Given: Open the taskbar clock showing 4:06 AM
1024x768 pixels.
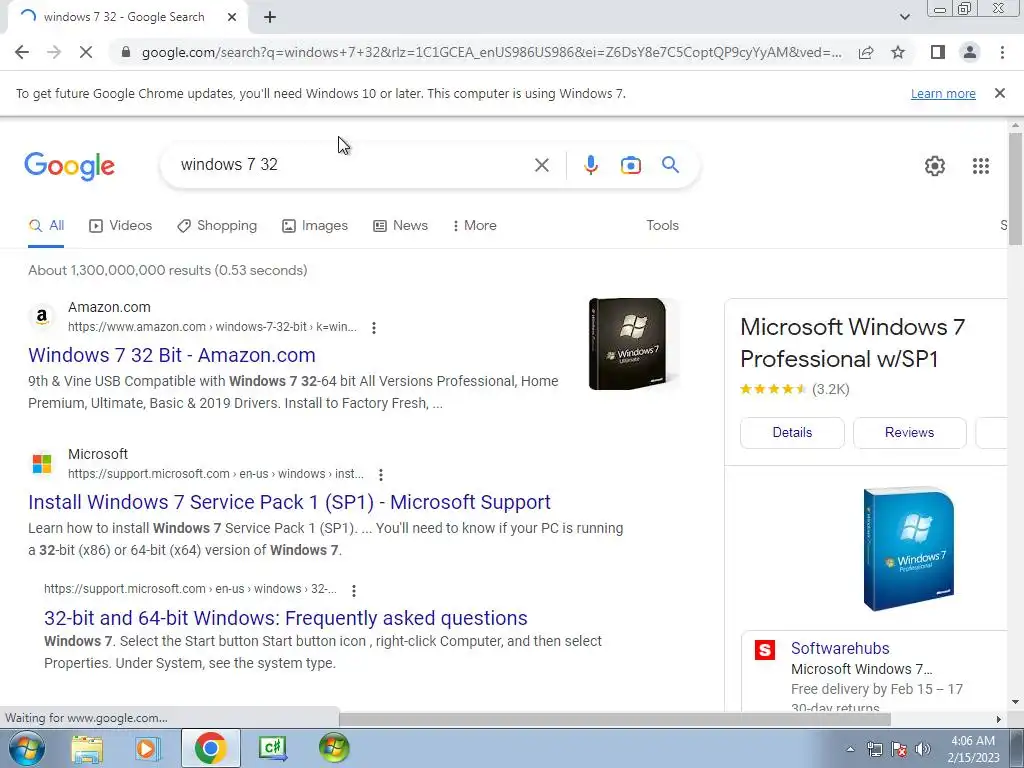Looking at the screenshot, I should click(973, 749).
